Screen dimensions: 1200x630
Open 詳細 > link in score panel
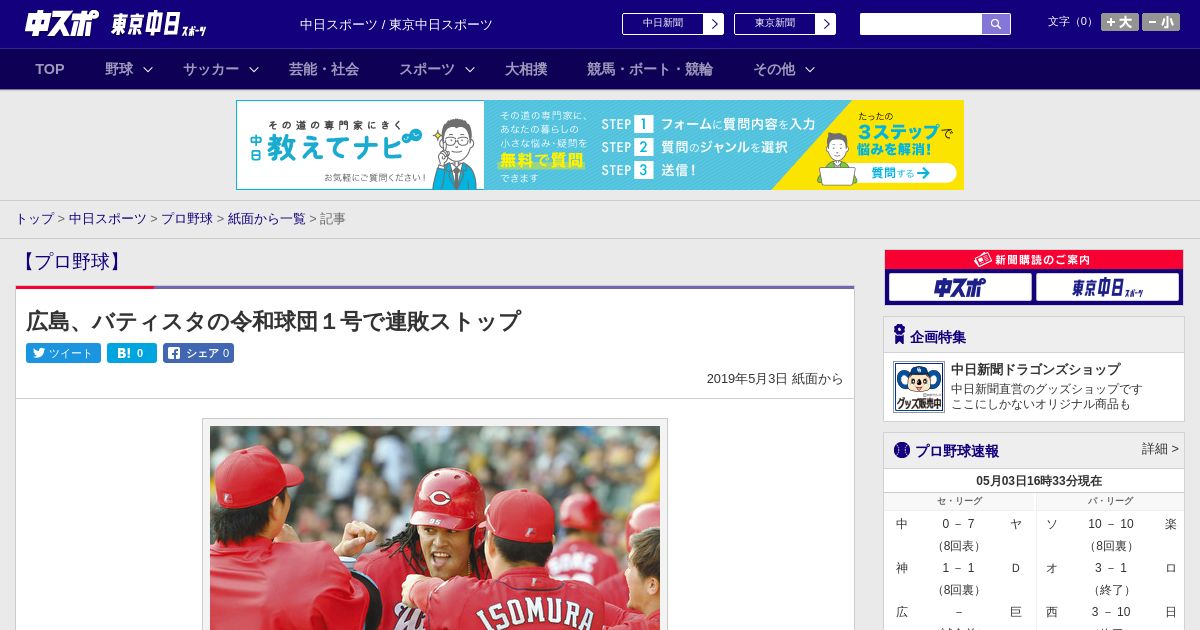1160,449
